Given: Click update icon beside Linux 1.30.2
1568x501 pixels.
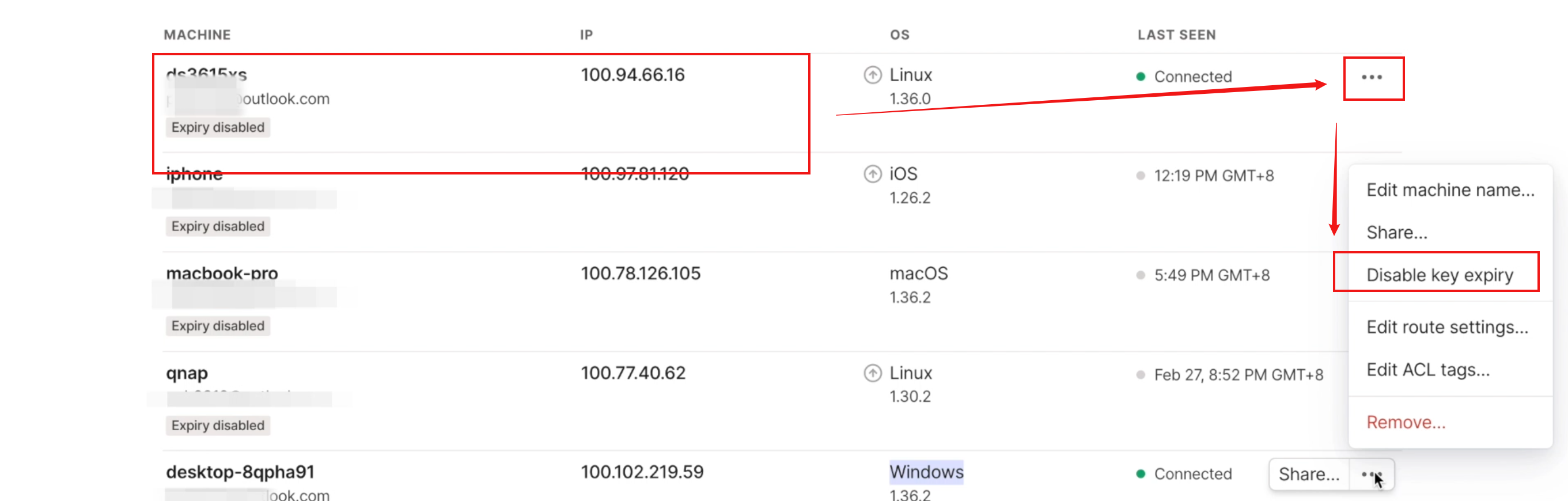Looking at the screenshot, I should pos(872,373).
